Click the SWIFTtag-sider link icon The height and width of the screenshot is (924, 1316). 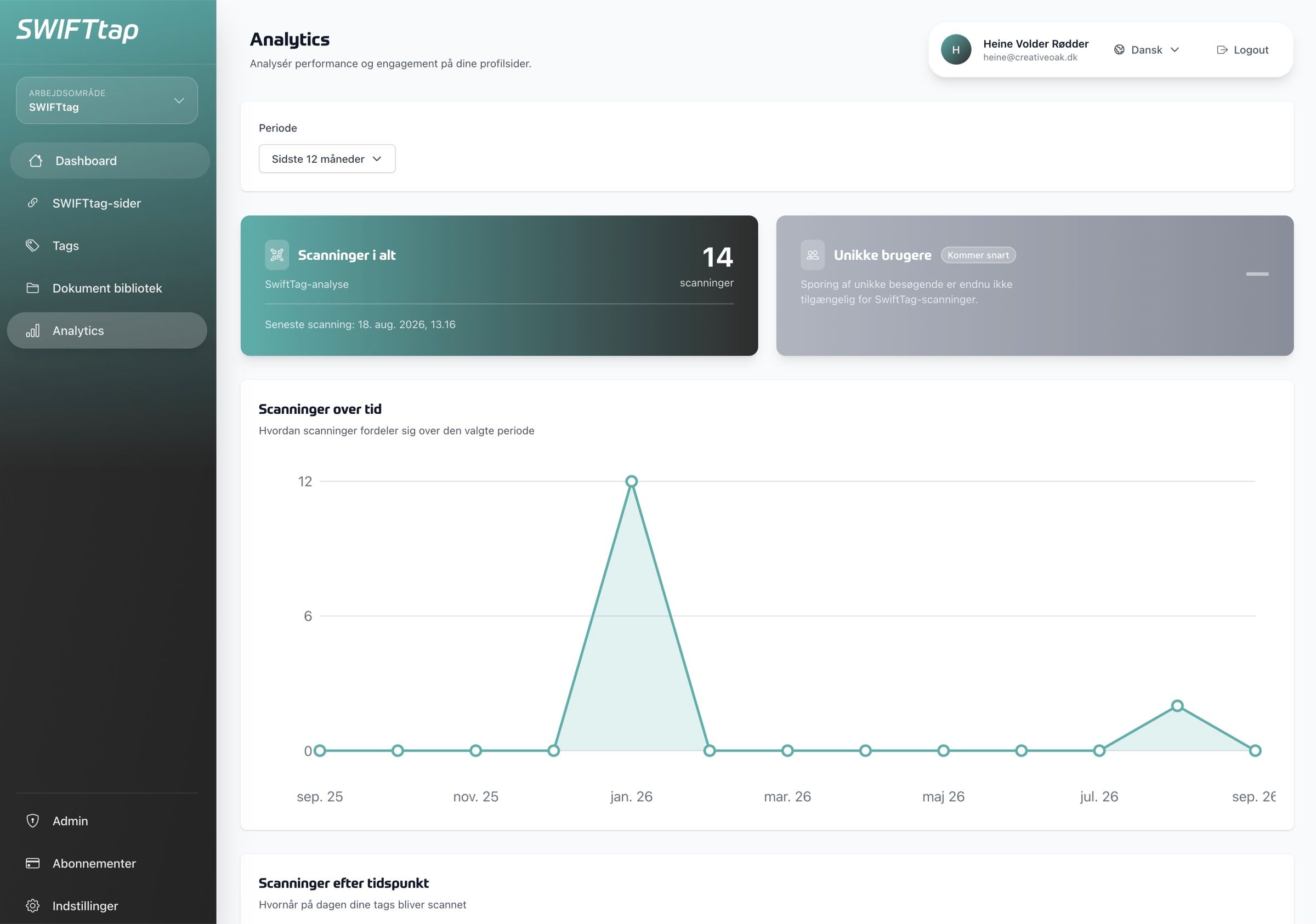click(33, 203)
